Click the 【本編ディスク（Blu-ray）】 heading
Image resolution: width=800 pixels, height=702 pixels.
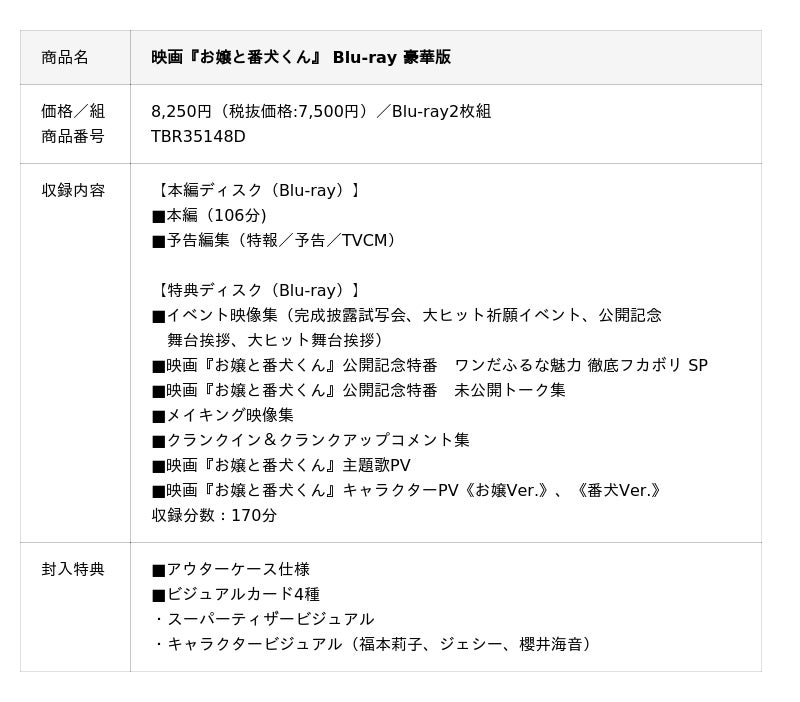[x=256, y=190]
